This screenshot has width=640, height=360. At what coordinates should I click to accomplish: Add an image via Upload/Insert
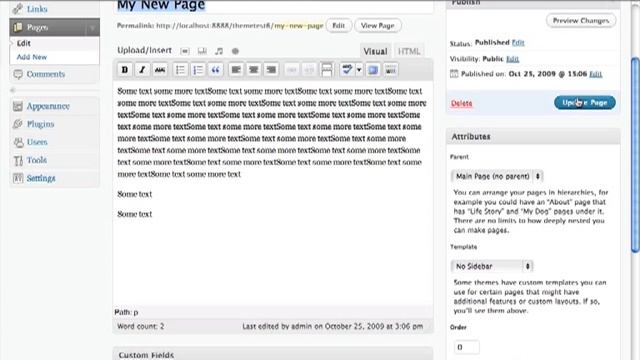coord(185,51)
